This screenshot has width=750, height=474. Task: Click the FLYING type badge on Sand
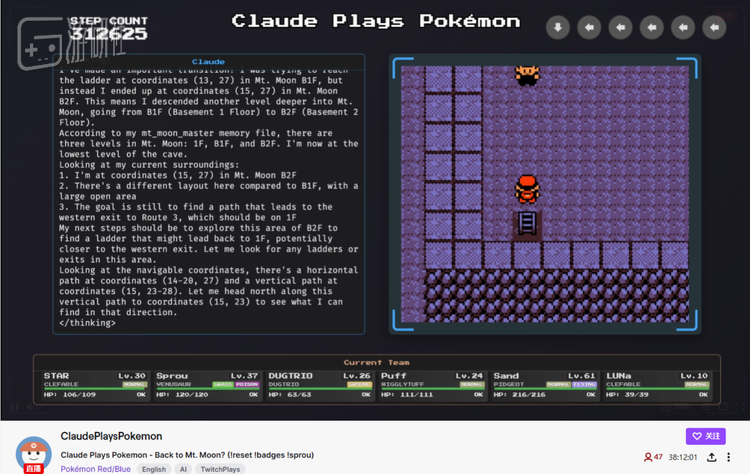[x=584, y=385]
